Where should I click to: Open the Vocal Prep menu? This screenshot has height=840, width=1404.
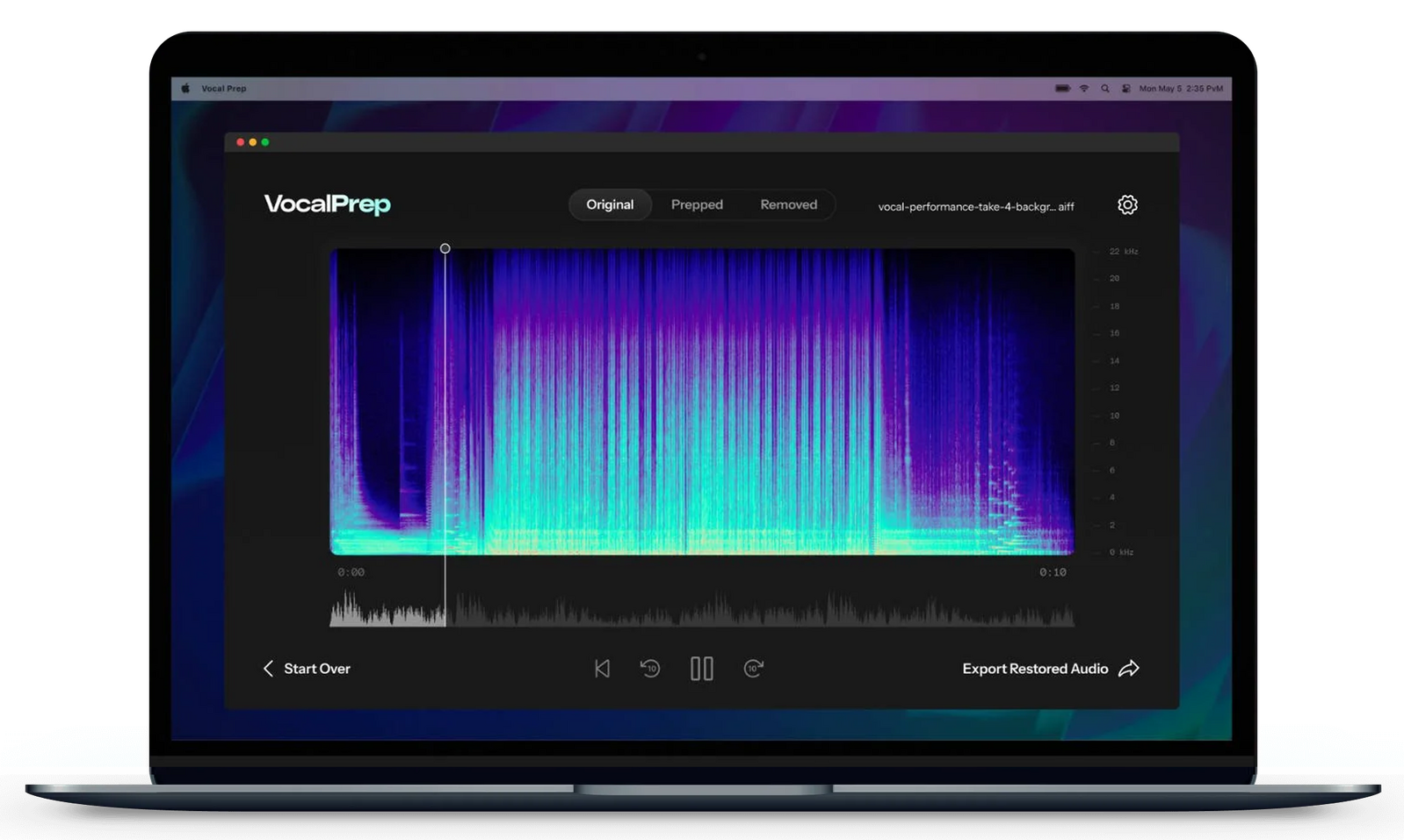224,89
